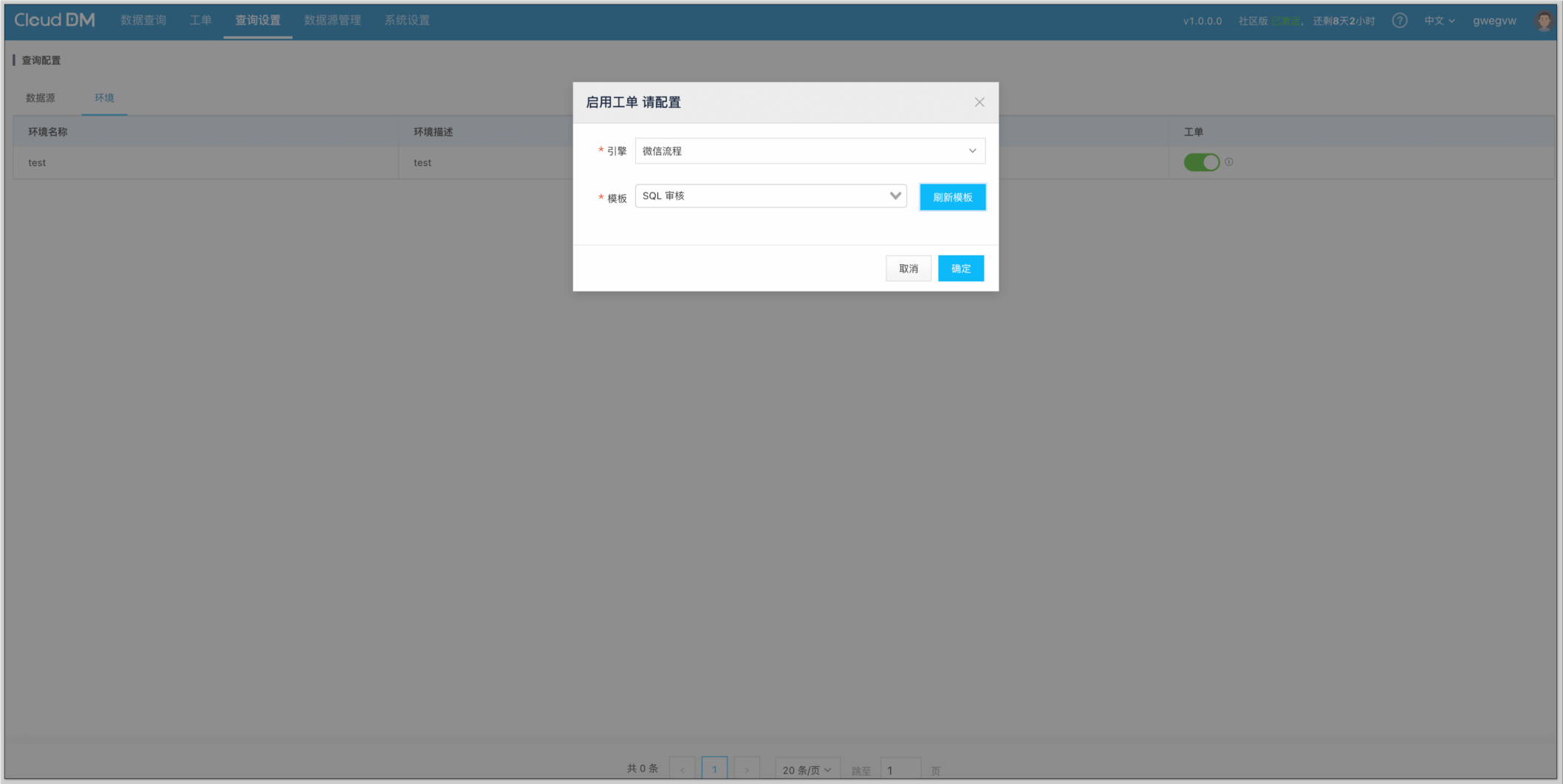
Task: Open the 中文 language selector
Action: tap(1439, 21)
